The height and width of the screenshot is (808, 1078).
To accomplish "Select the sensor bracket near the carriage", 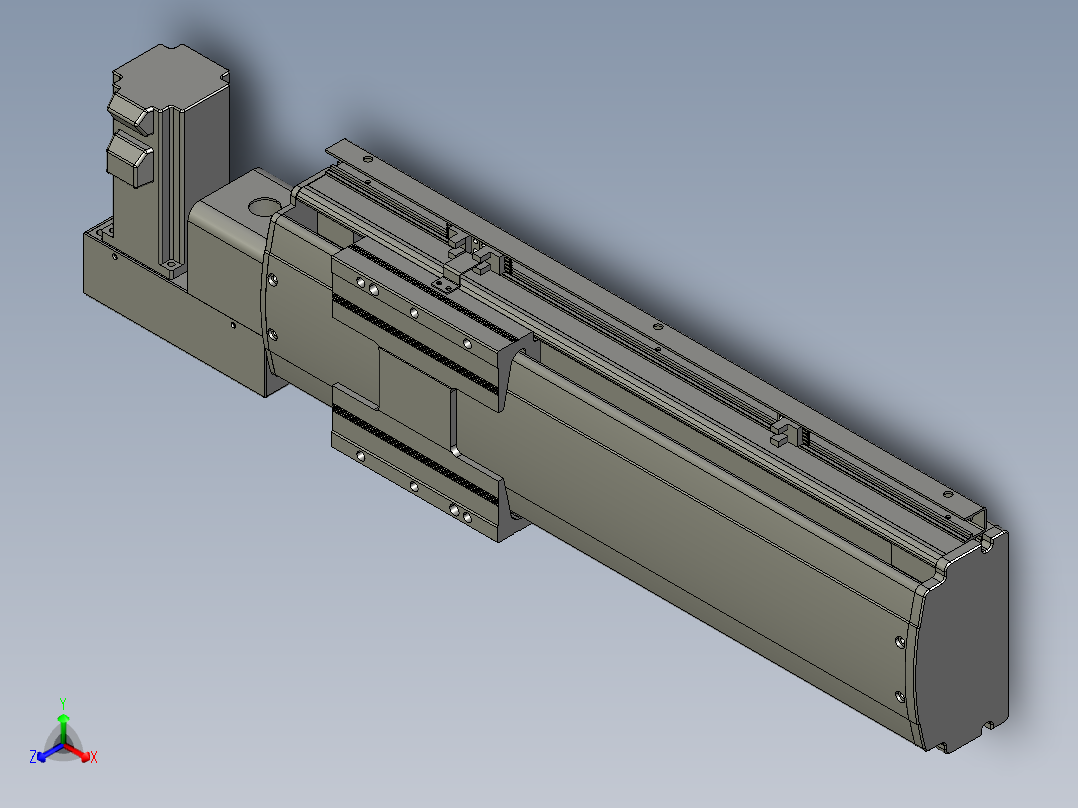I will tap(455, 270).
